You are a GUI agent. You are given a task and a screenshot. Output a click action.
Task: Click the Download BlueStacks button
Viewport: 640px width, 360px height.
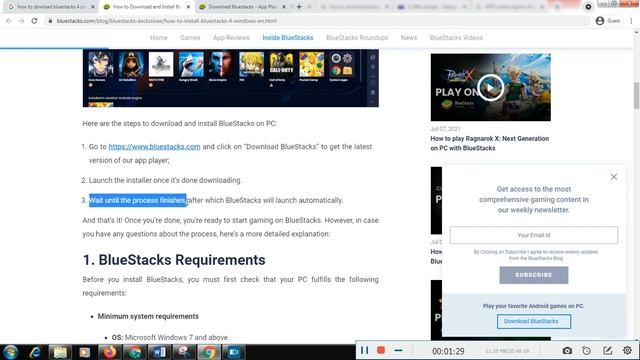coord(533,321)
